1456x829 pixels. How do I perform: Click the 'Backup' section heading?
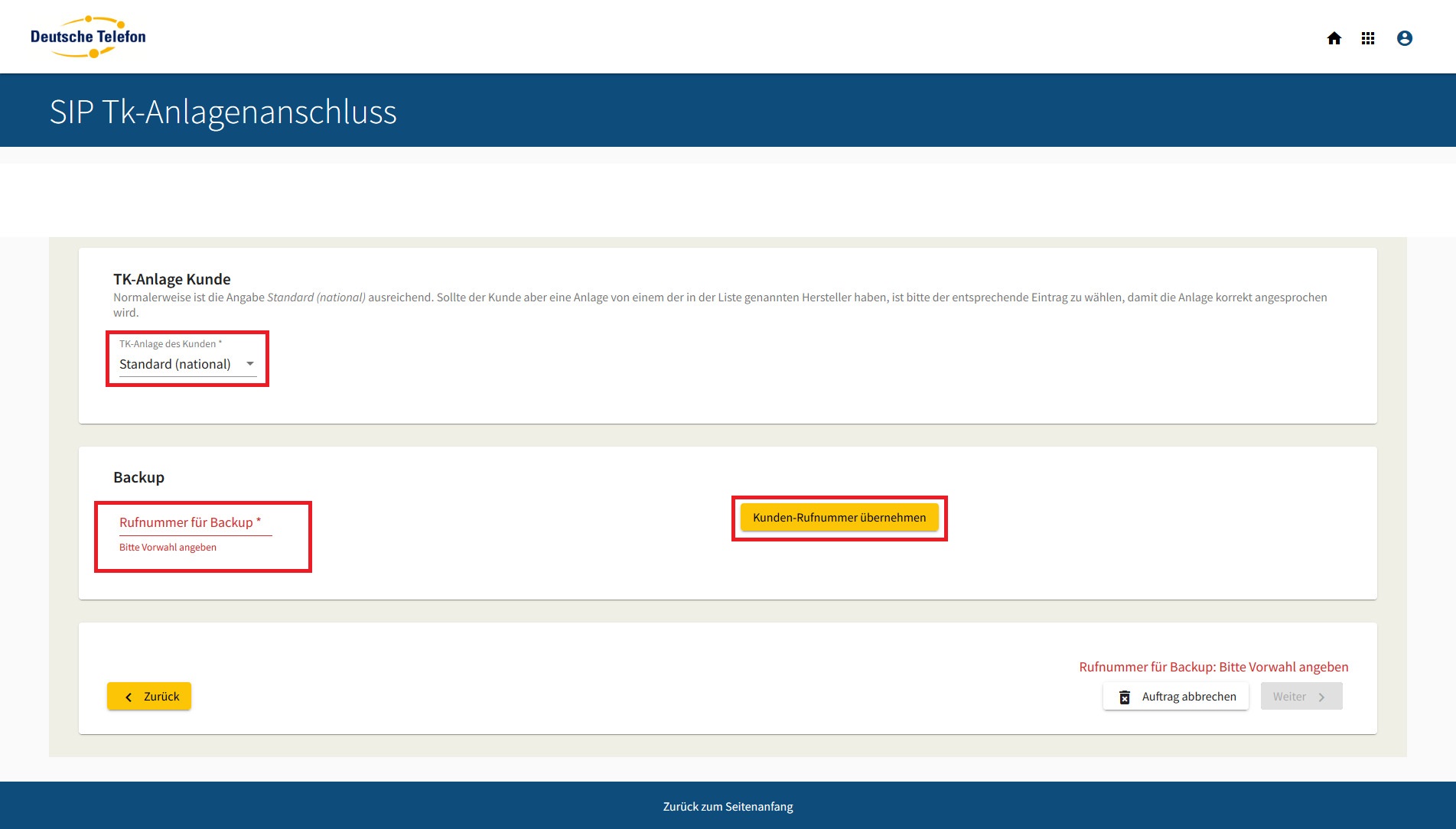(x=138, y=477)
